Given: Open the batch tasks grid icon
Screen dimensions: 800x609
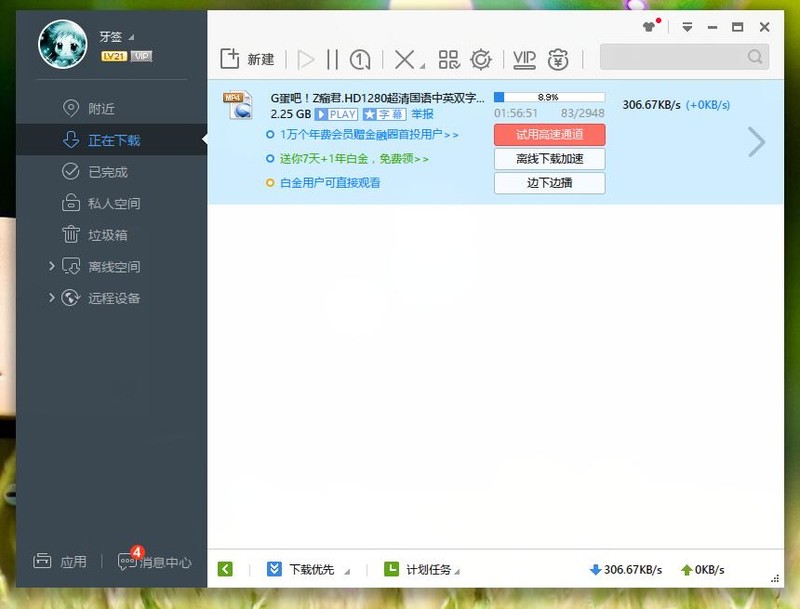Looking at the screenshot, I should 449,60.
